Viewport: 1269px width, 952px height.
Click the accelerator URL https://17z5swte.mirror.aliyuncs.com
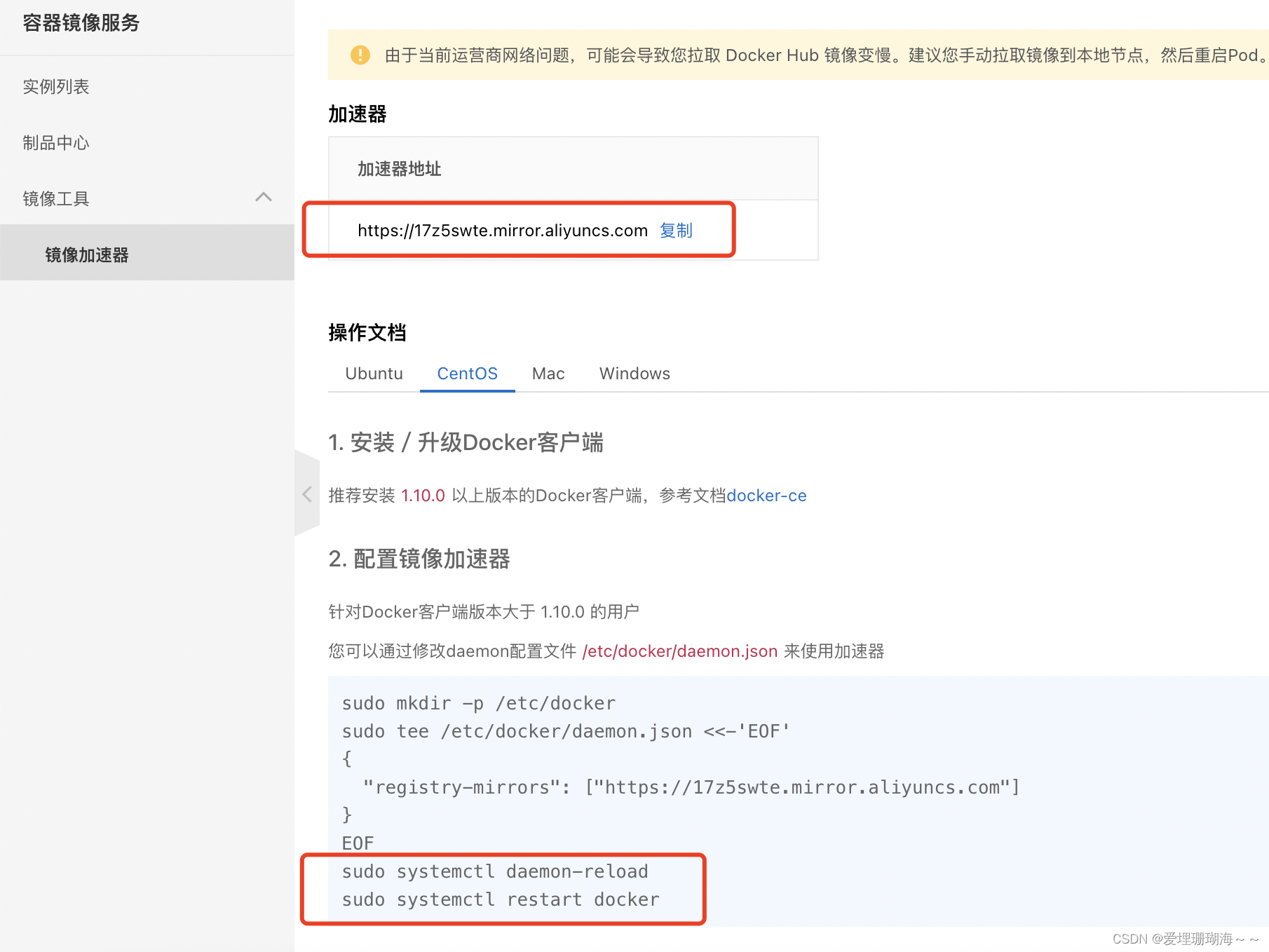503,231
